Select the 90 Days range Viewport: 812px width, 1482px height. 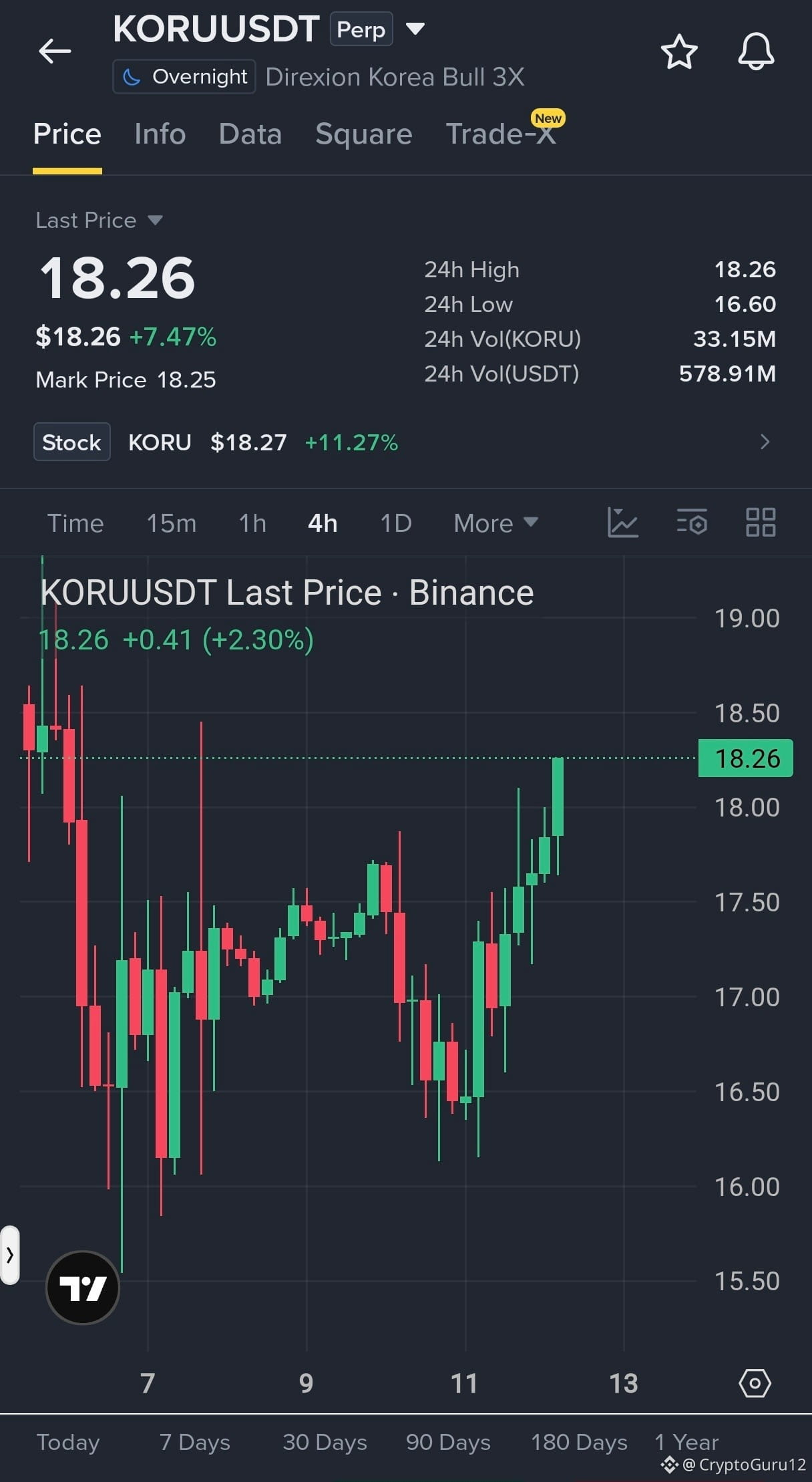coord(449,1442)
